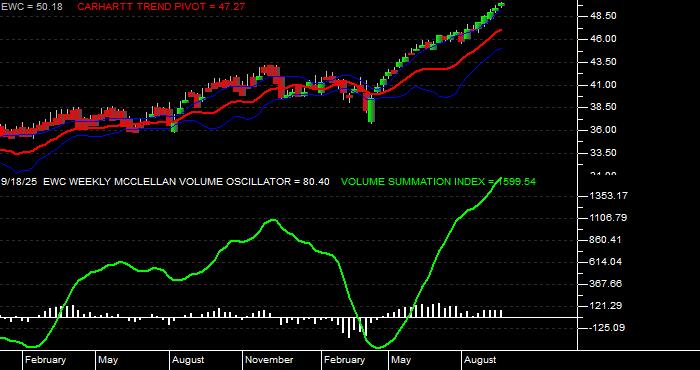Click the 33.50 price axis value
This screenshot has height=370, width=700.
604,153
